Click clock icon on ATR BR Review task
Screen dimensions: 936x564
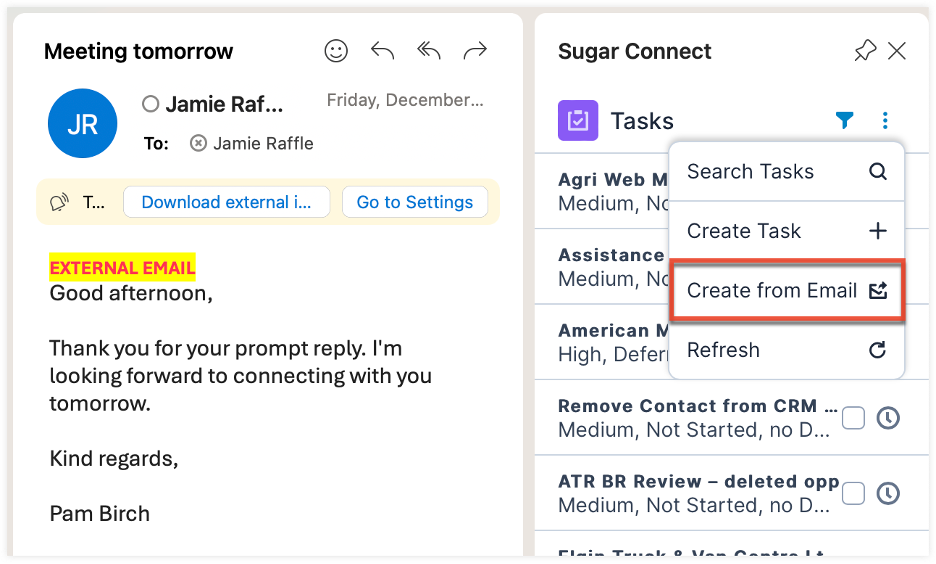pyautogui.click(x=888, y=493)
